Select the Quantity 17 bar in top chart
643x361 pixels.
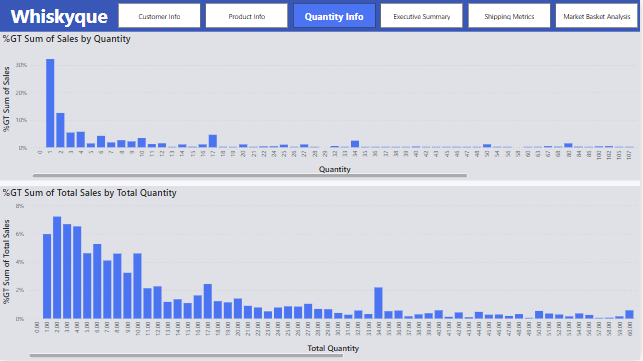coord(212,141)
